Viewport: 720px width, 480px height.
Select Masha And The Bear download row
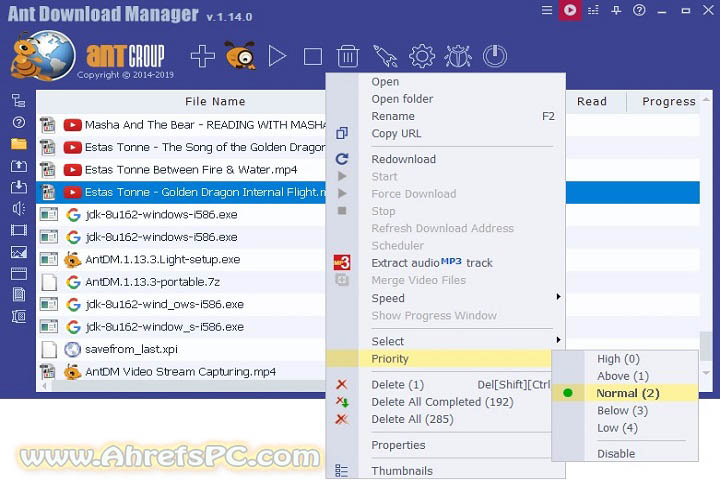(181, 125)
